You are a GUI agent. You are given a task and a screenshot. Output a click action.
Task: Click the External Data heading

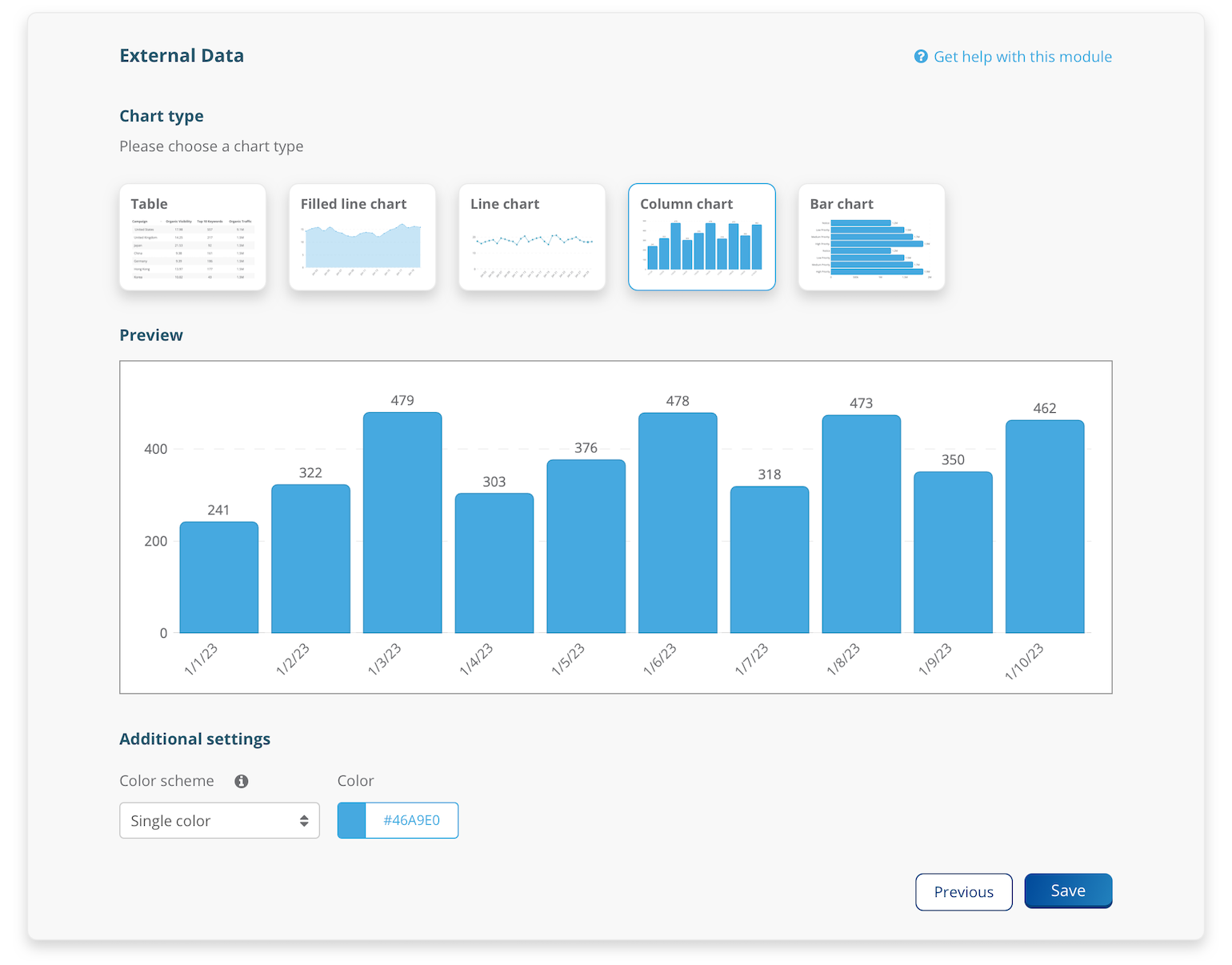182,55
